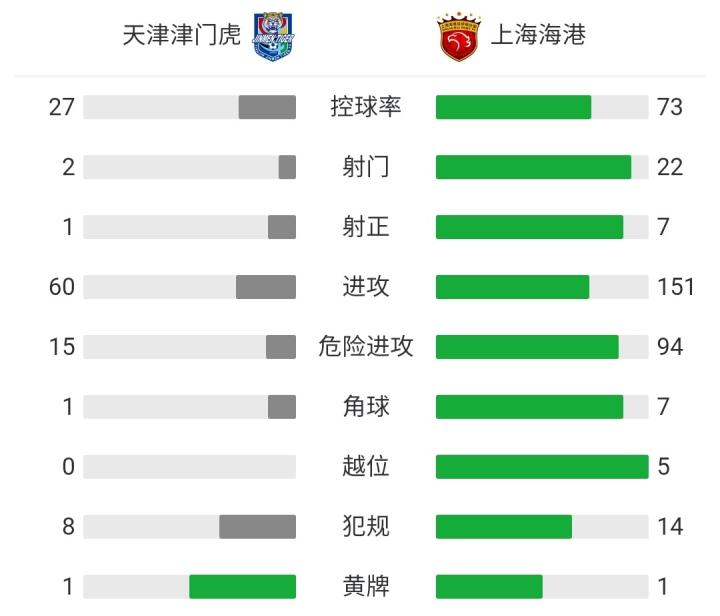
Task: Click the green 控球率 bar for Shanghai
Action: (x=513, y=107)
